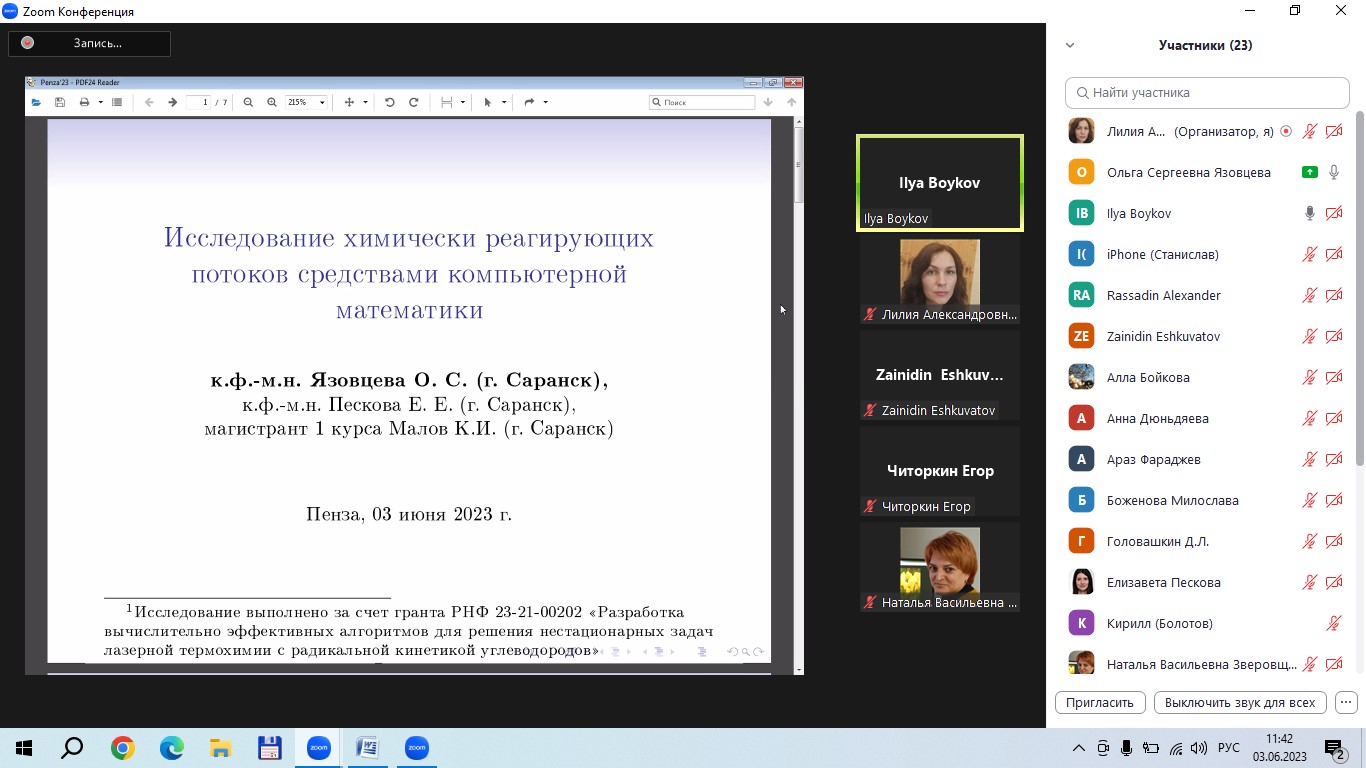Click the PDF reader open file icon
Screen dimensions: 1366x768
coord(36,102)
